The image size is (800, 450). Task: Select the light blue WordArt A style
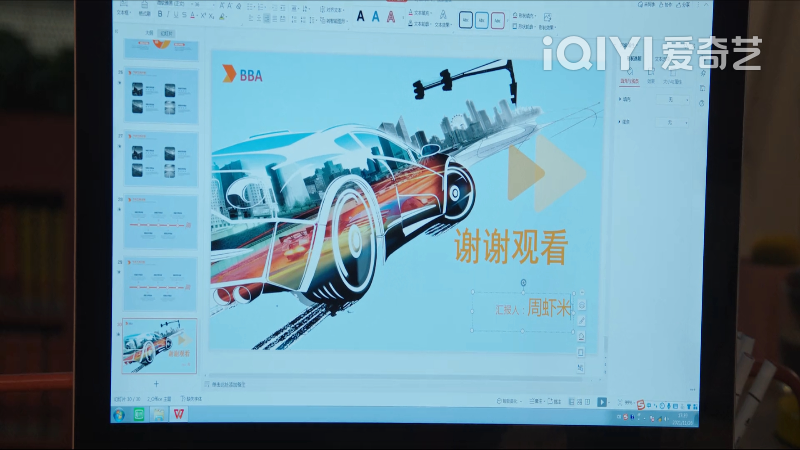(376, 17)
